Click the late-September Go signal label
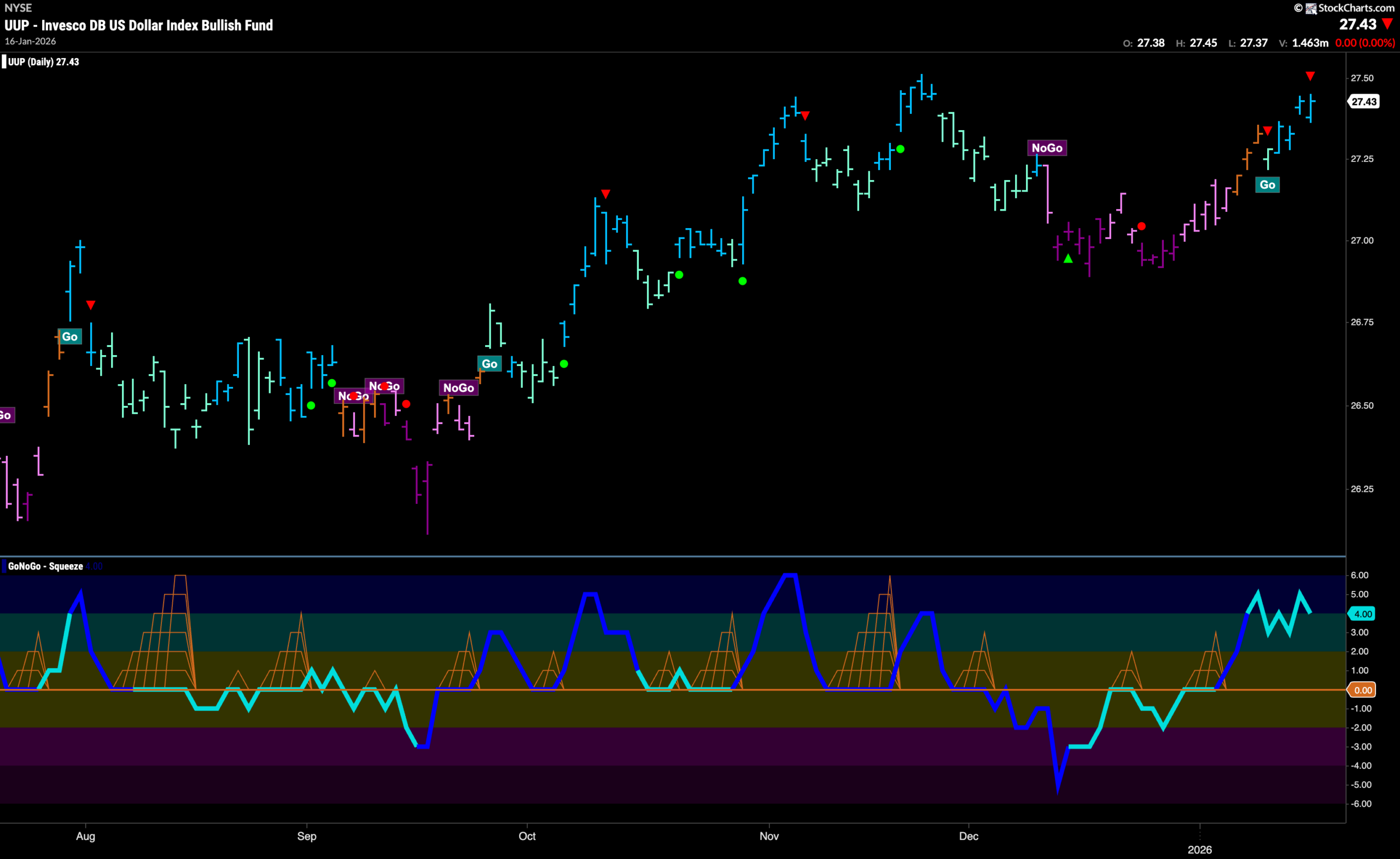Viewport: 1400px width, 859px height. (489, 364)
